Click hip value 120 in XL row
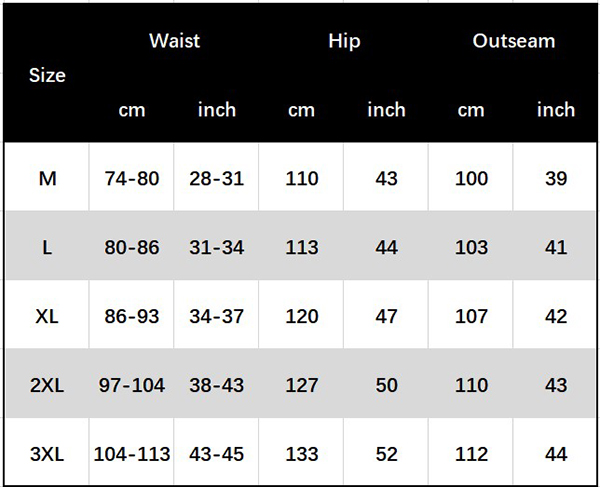The width and height of the screenshot is (600, 487). [301, 316]
